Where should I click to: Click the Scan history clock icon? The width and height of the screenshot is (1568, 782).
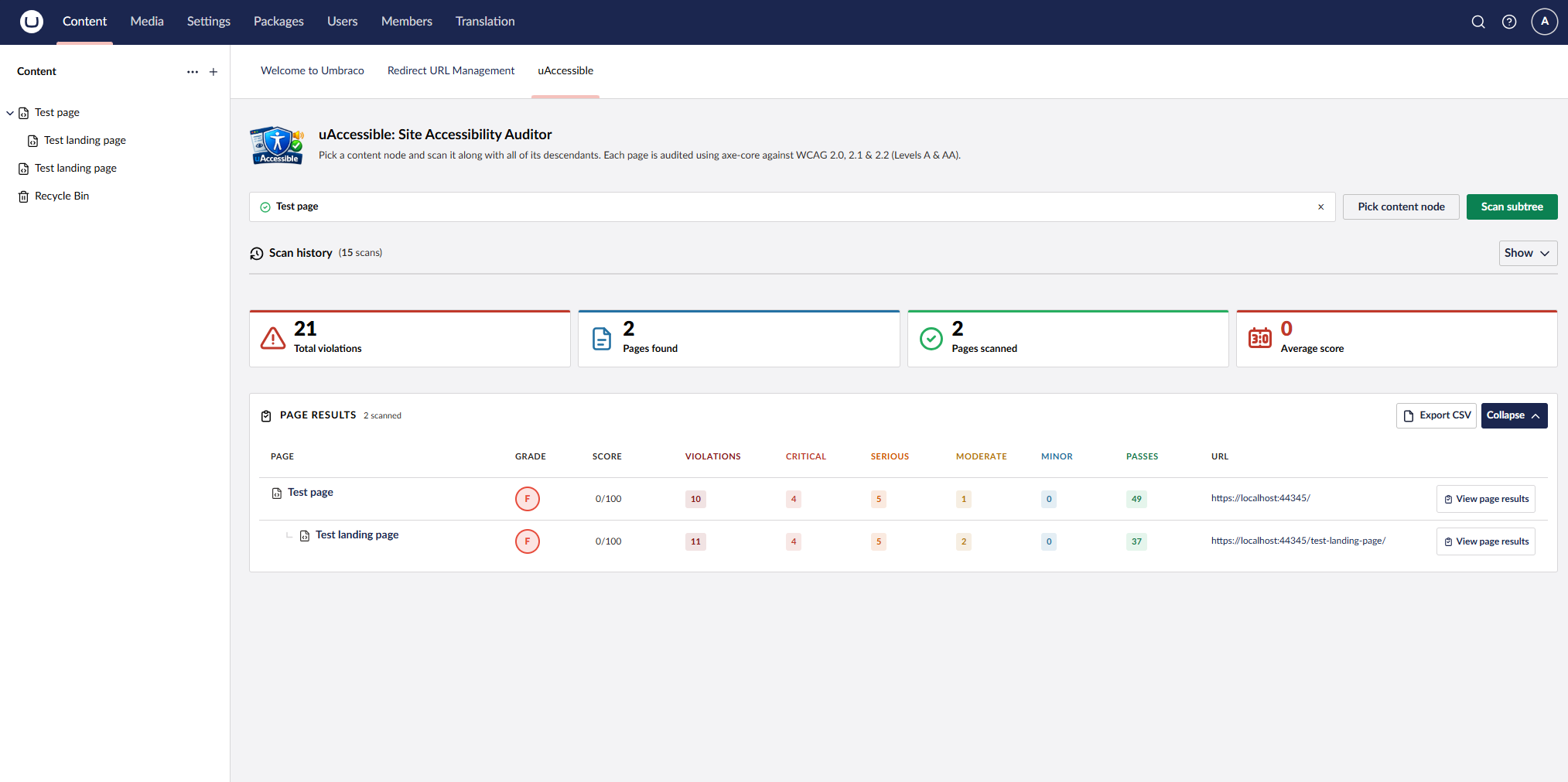click(256, 253)
